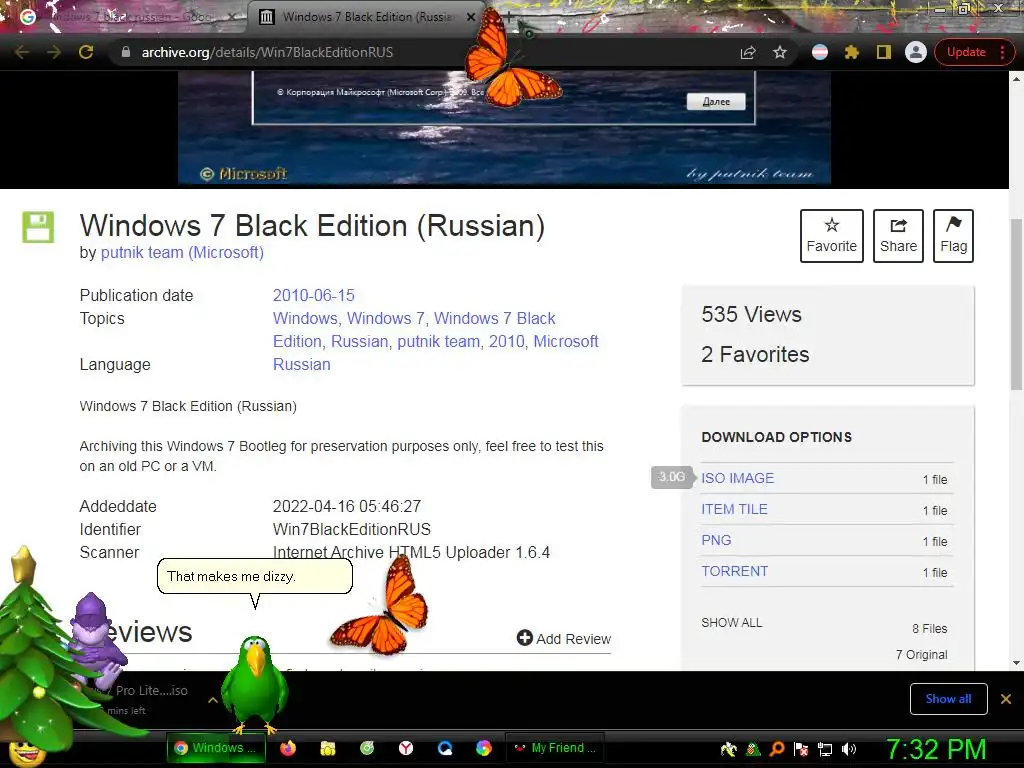1024x768 pixels.
Task: Open Chrome's three-dot menu beside Update
Action: coord(1002,52)
